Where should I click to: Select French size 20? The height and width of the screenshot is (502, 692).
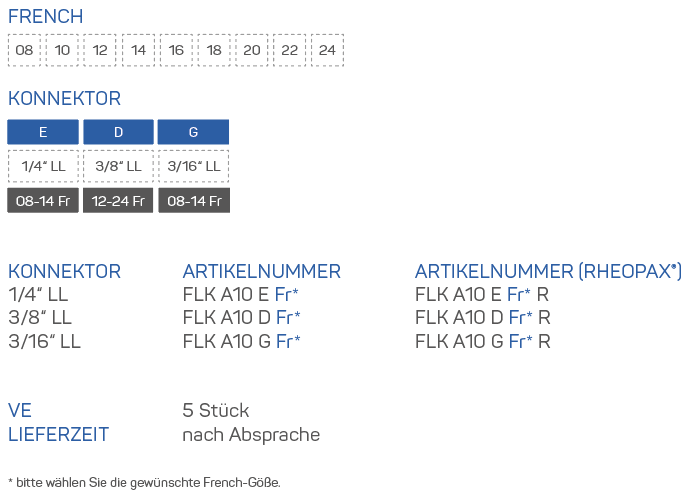point(252,51)
